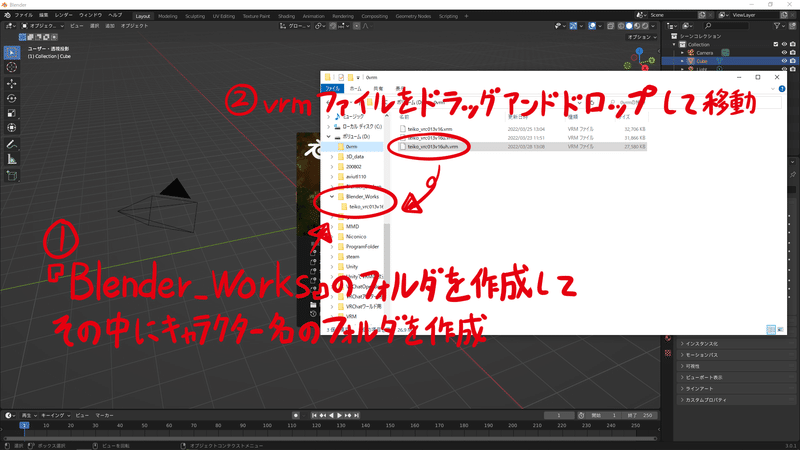
Task: Toggle snapping magnet in the viewport header
Action: [x=333, y=26]
